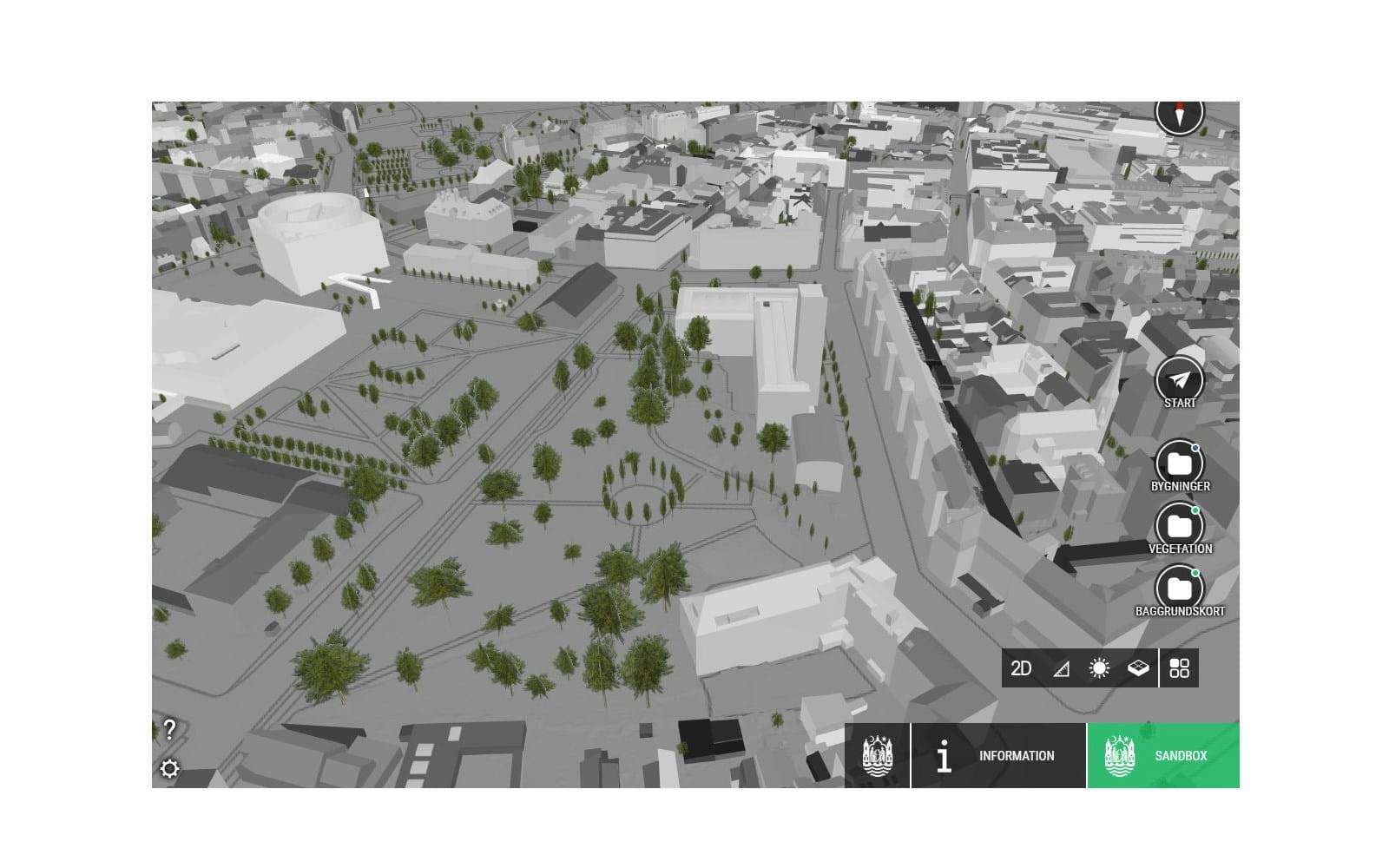Switch the map to 2D view
1389x868 pixels.
coord(1021,668)
